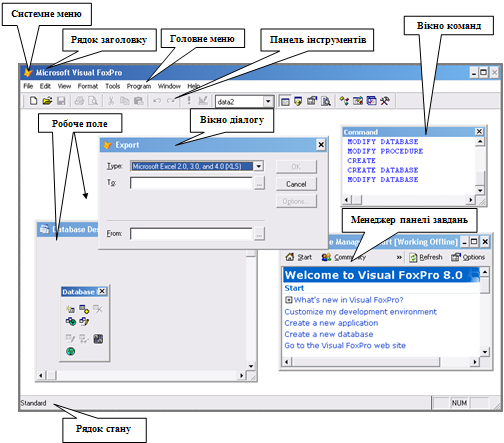Click the Task Pane vertical scroll-down arrow

pos(485,352)
